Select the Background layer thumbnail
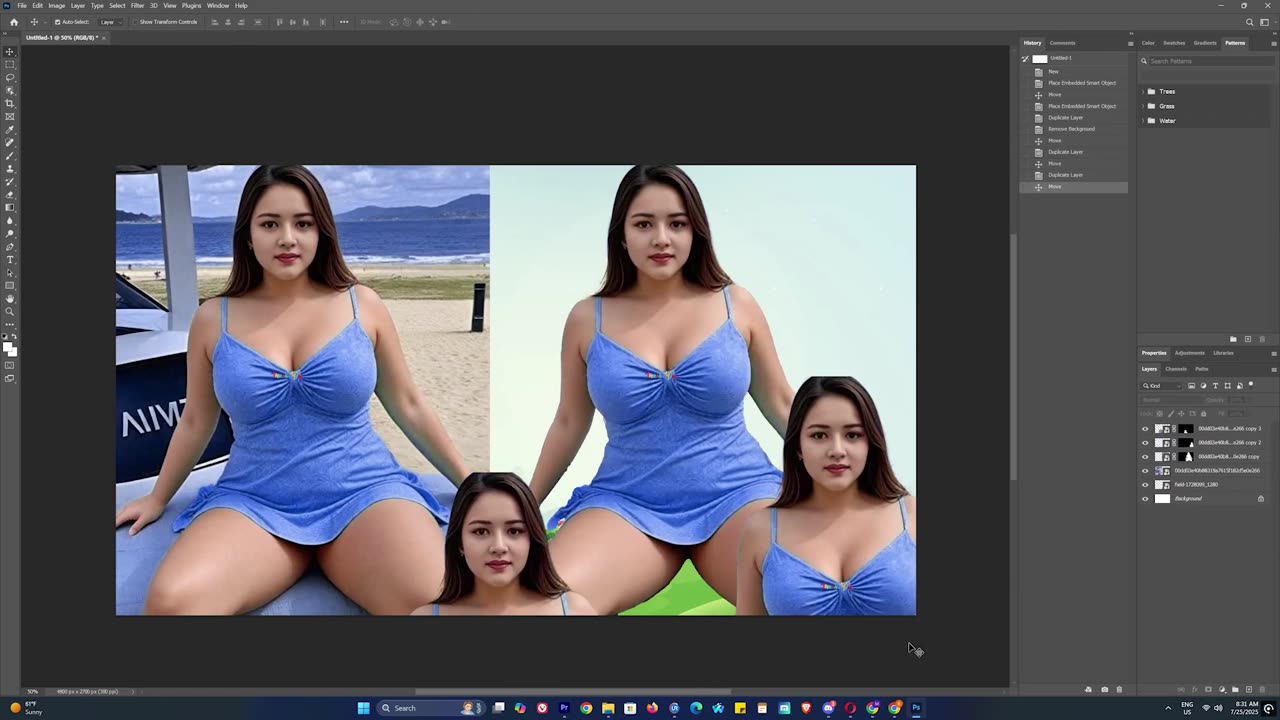 [1162, 499]
